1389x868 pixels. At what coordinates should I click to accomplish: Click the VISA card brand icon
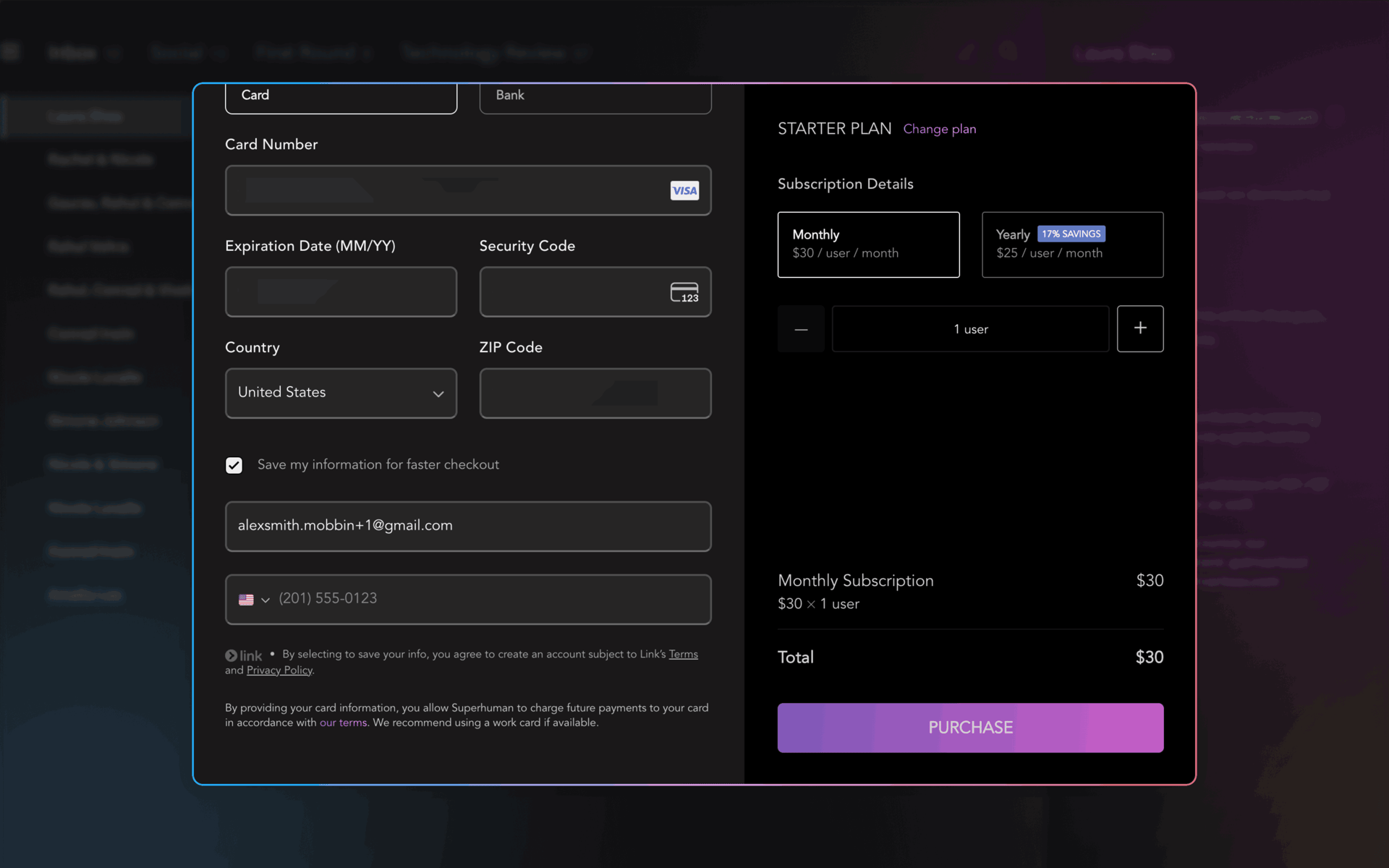(x=684, y=190)
